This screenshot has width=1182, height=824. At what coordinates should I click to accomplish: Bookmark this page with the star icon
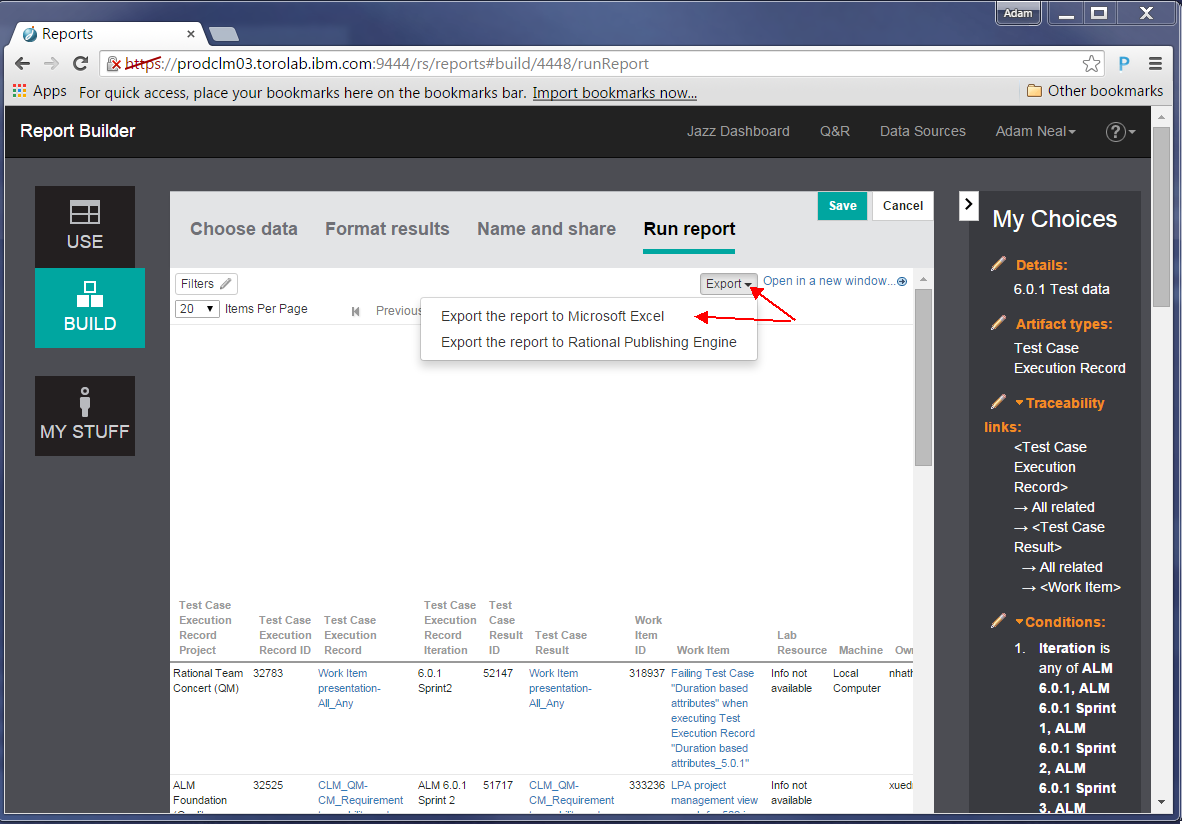tap(1091, 64)
